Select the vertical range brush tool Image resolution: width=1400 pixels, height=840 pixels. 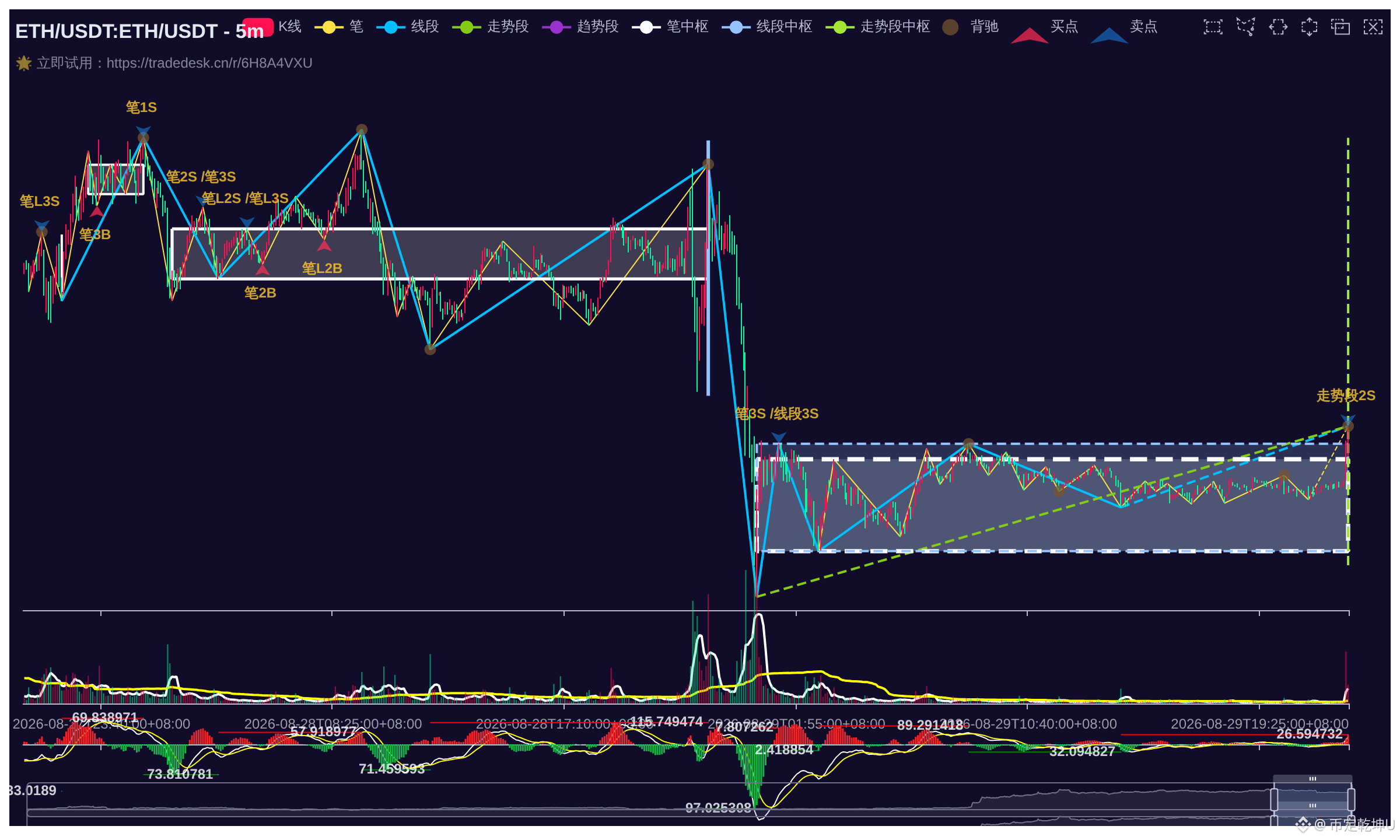point(1310,27)
